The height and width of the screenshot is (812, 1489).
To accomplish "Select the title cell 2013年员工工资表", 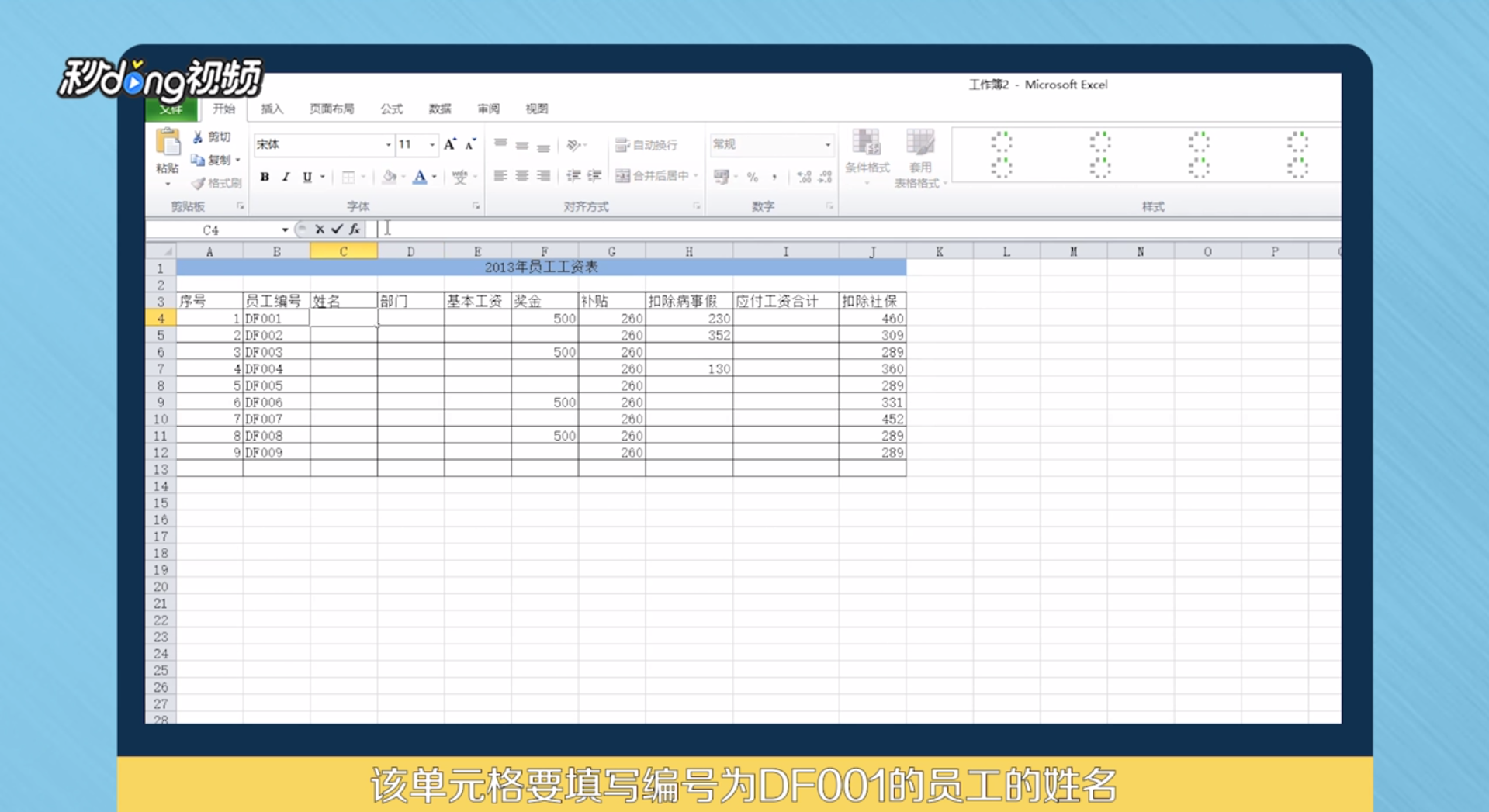I will coord(541,268).
